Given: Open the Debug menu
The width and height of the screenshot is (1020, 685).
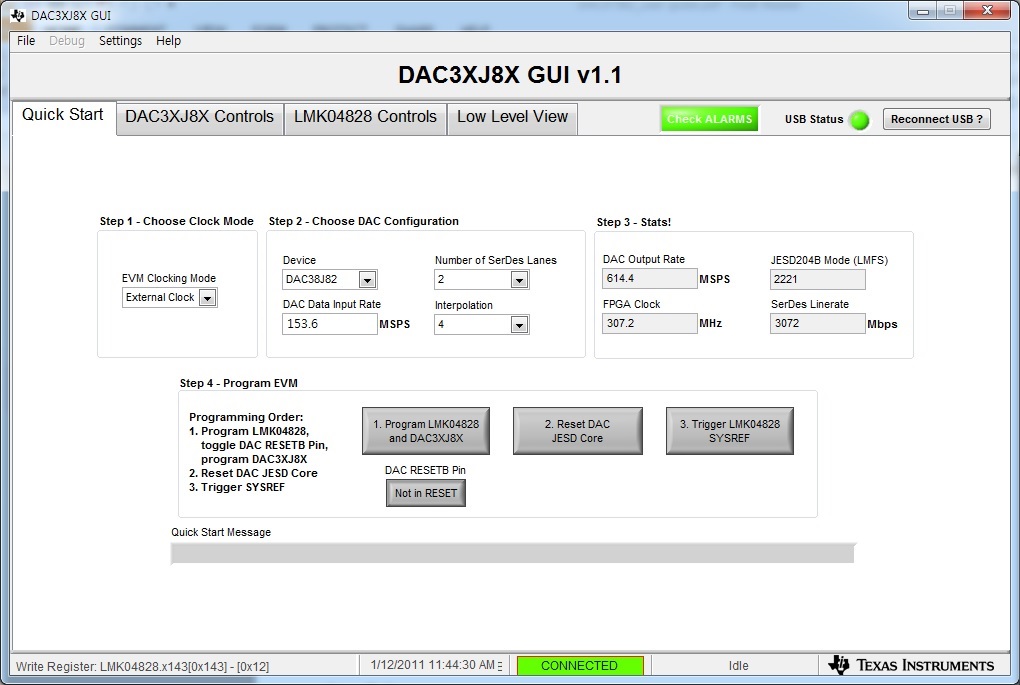Looking at the screenshot, I should (67, 40).
